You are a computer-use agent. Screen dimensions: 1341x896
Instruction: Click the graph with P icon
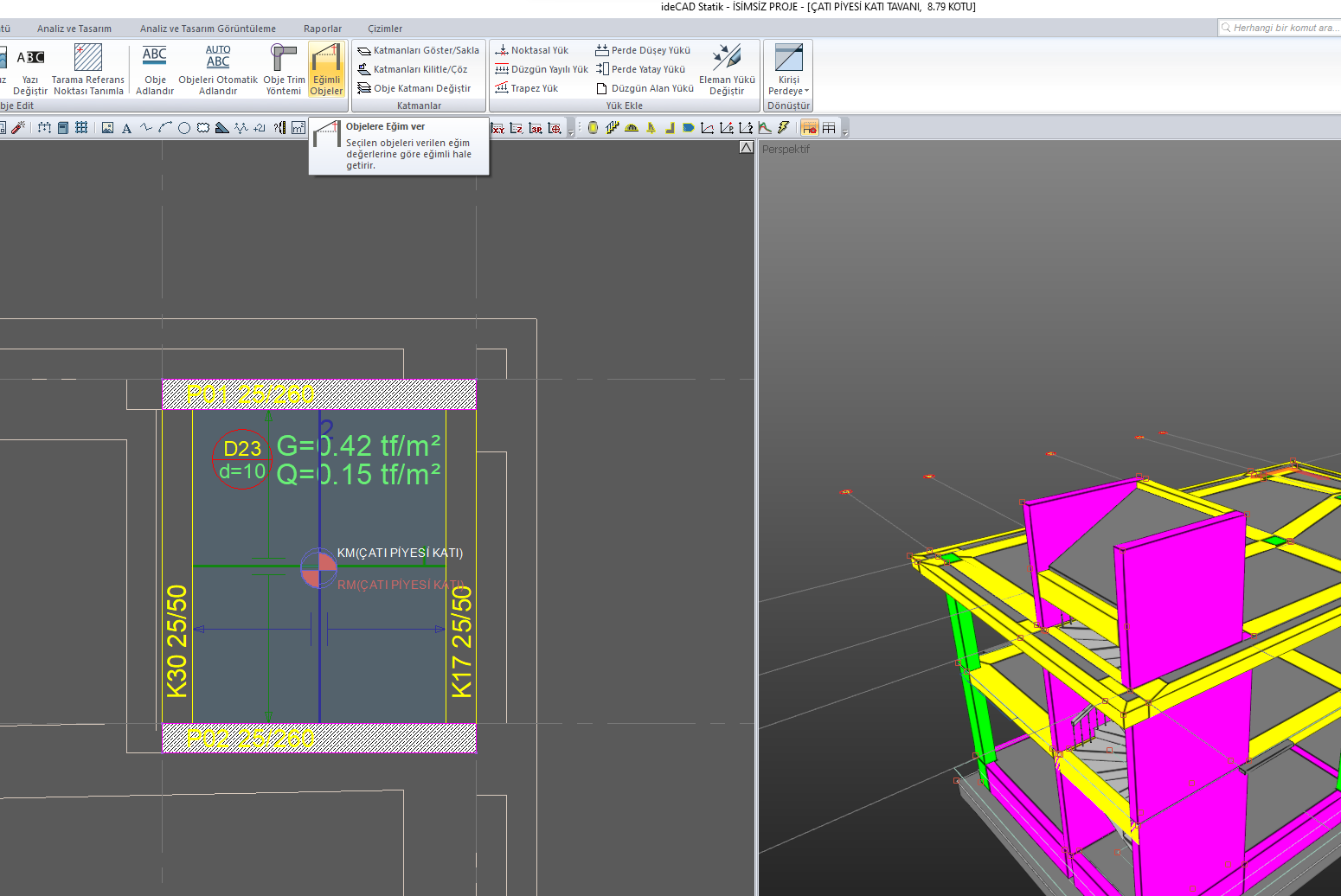[727, 128]
